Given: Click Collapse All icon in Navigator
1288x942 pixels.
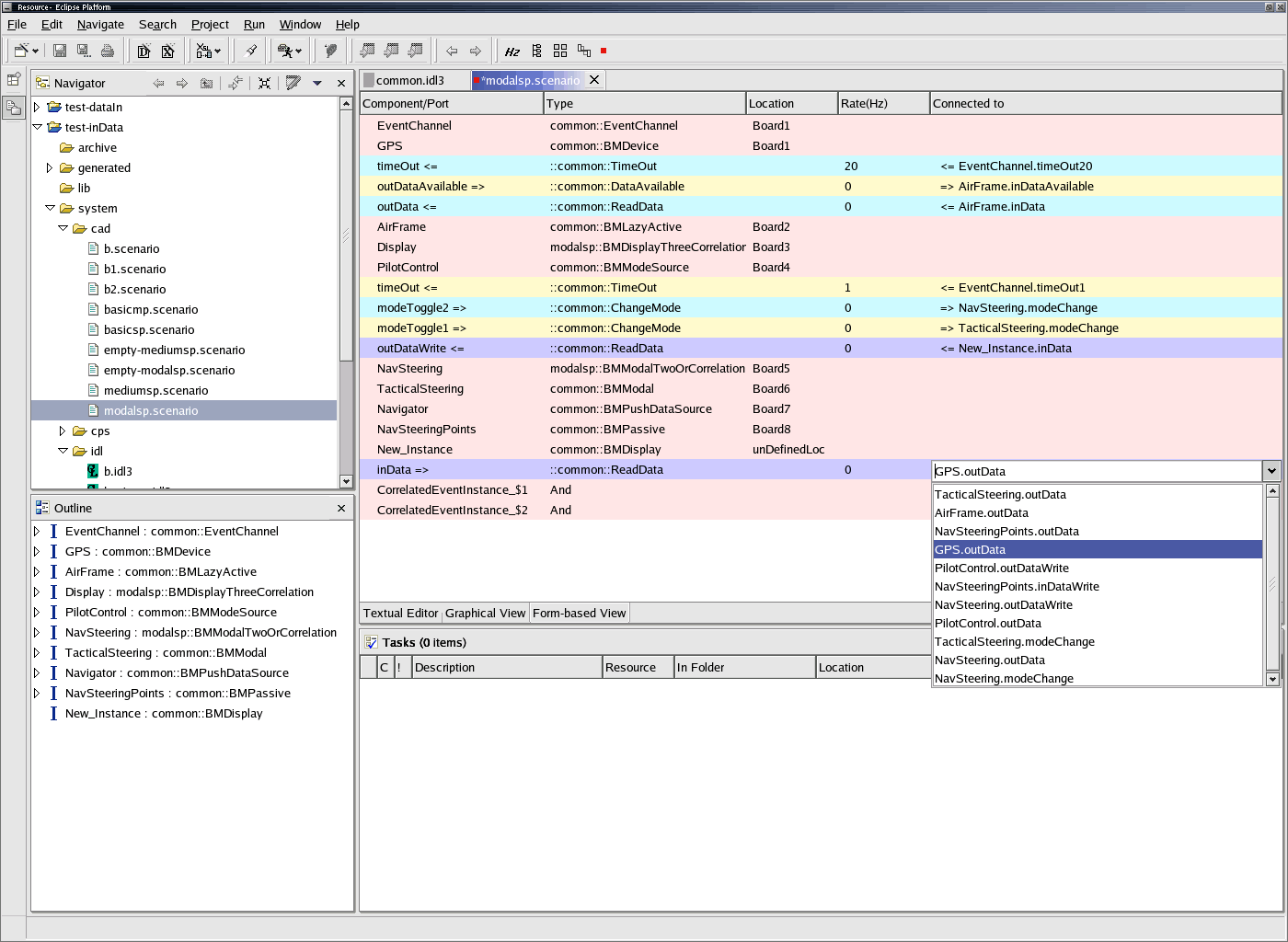Looking at the screenshot, I should click(264, 83).
